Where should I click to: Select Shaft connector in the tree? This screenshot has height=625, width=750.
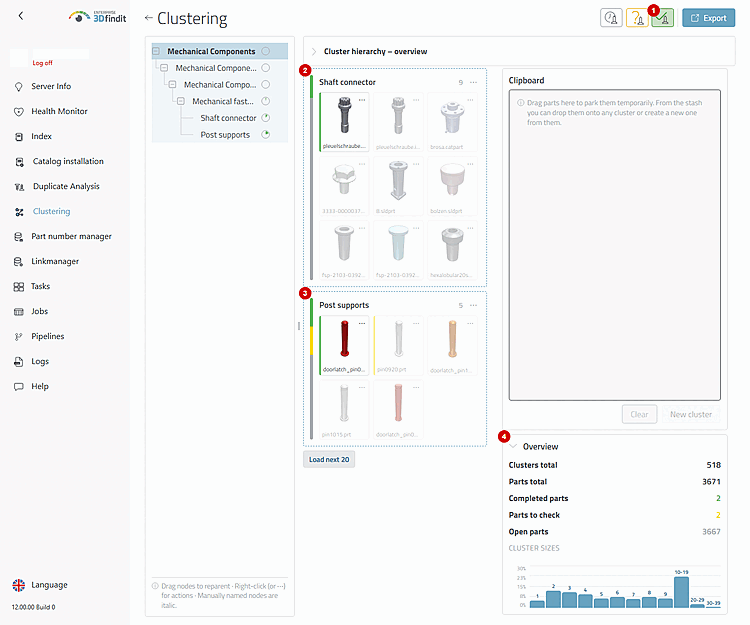point(228,118)
